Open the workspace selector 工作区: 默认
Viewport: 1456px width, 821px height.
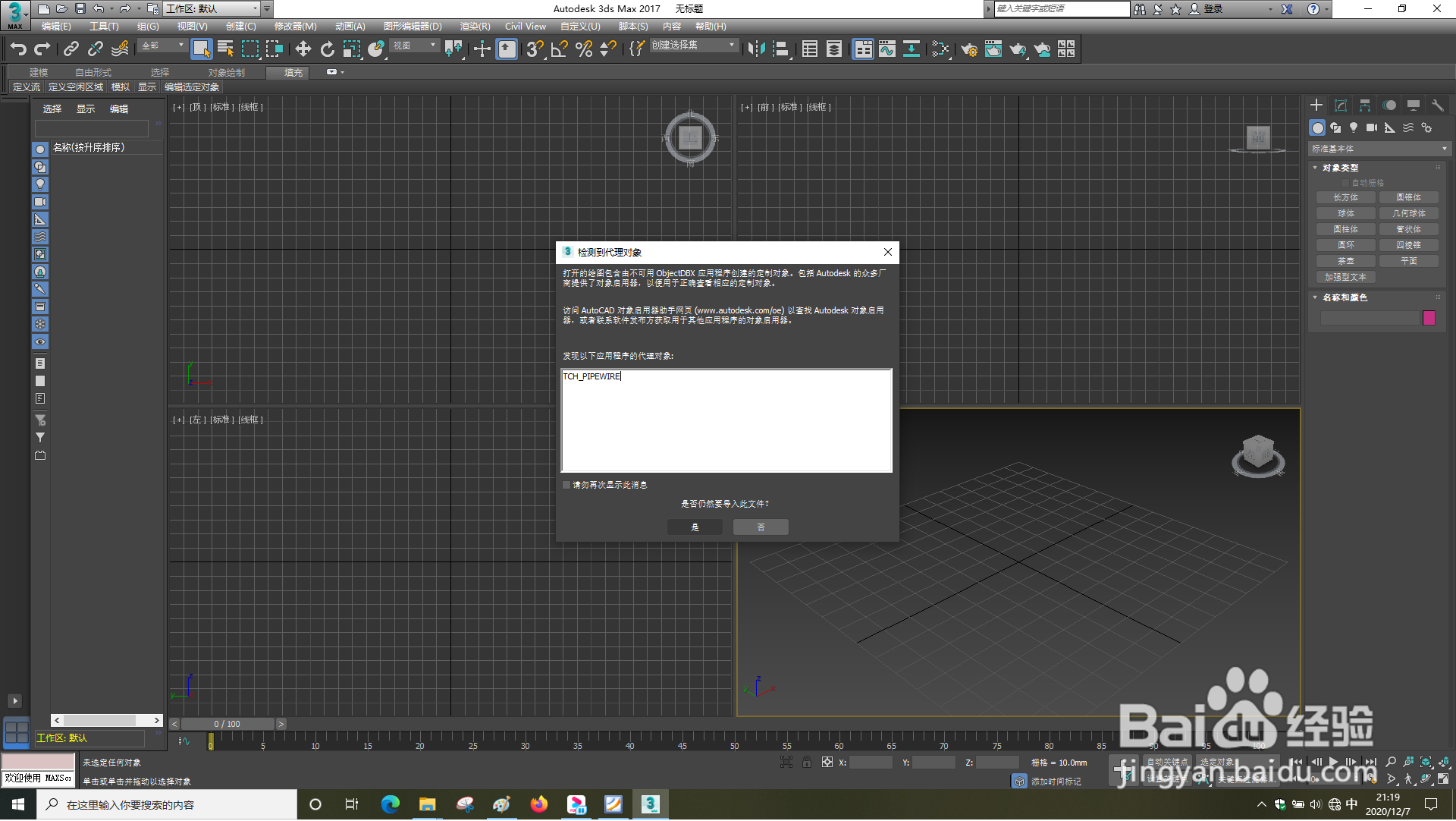coord(212,9)
